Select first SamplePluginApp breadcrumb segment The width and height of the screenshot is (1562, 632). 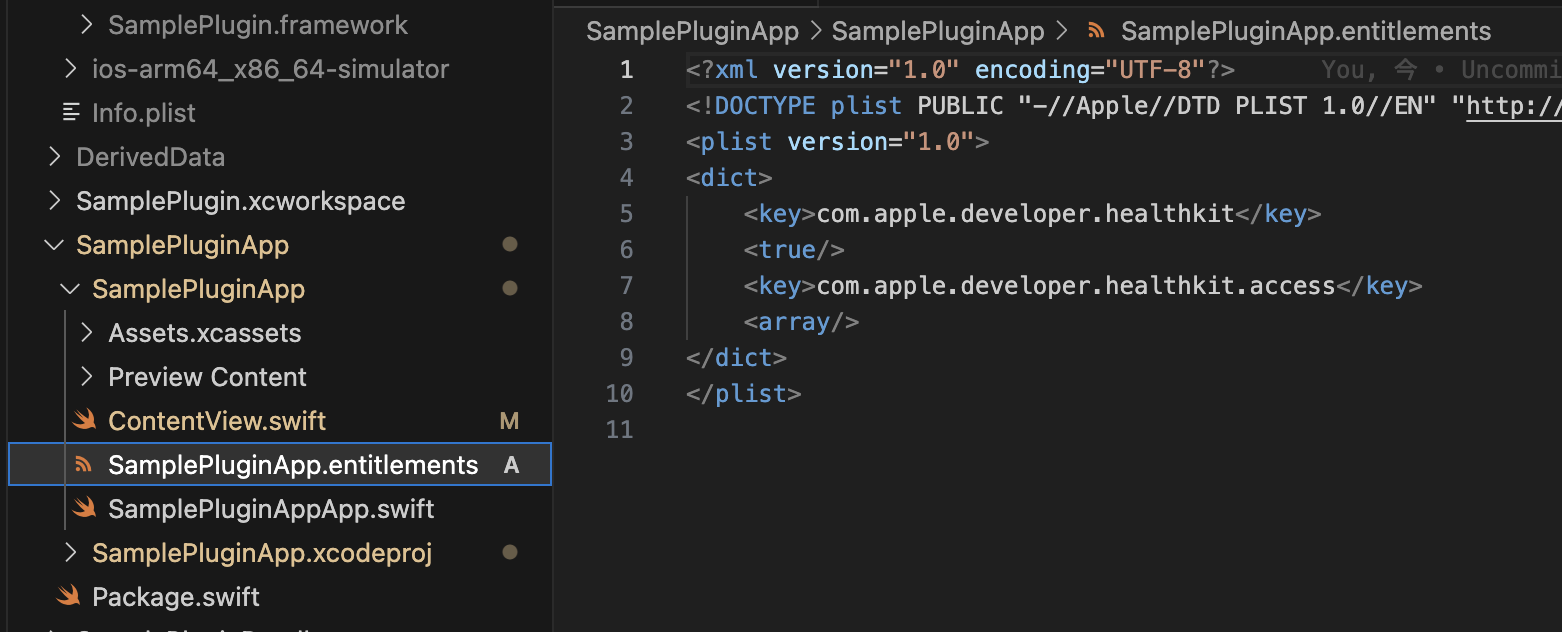coord(693,32)
